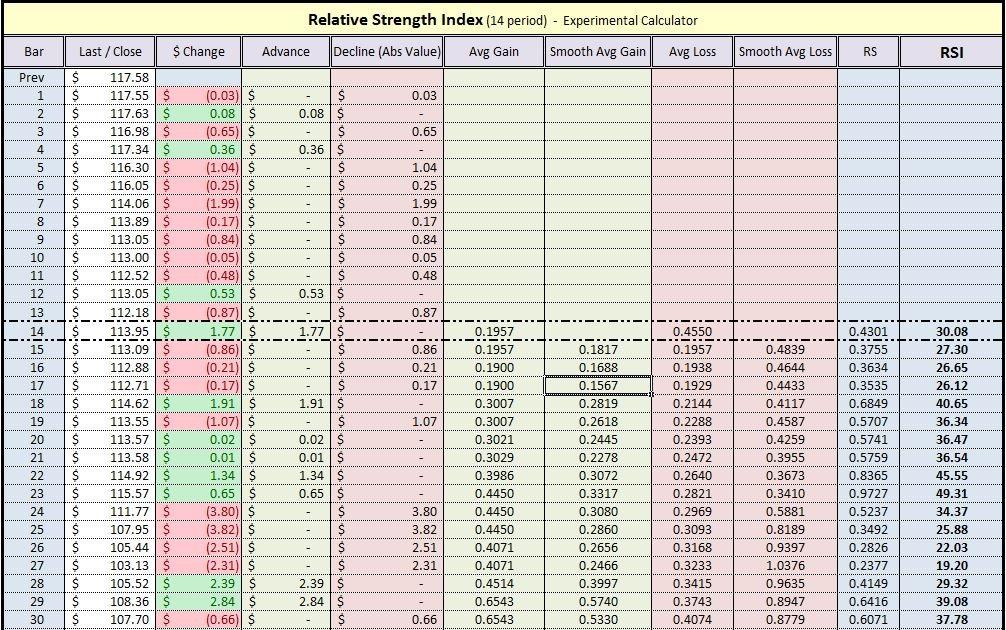Select the Avg Loss value 0.4550
The image size is (1006, 630).
[692, 332]
